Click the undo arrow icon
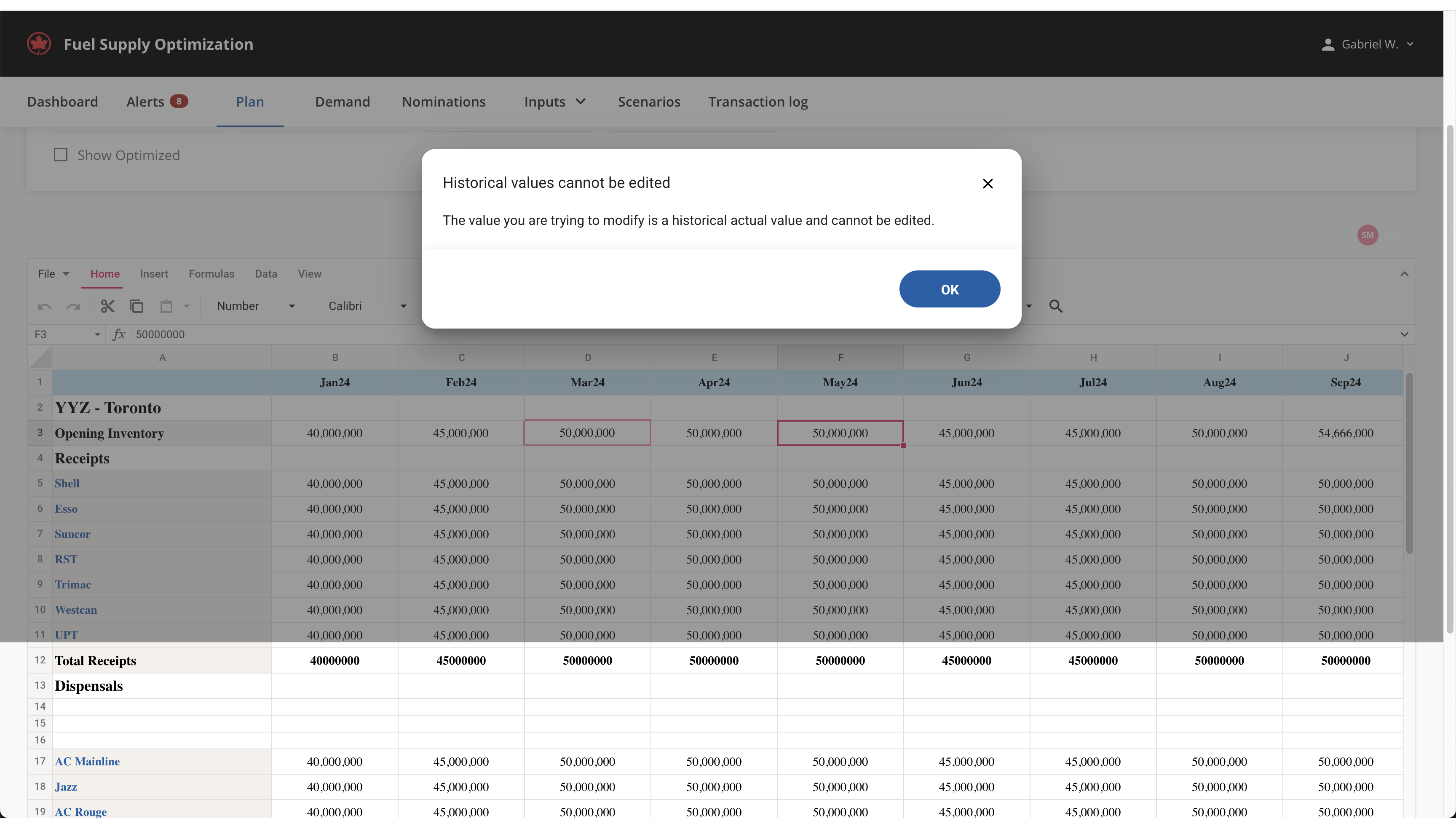Viewport: 1456px width, 818px height. 44,307
